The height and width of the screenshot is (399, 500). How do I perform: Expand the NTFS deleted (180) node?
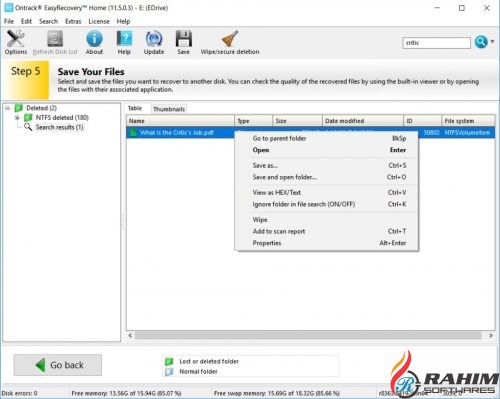pos(17,118)
